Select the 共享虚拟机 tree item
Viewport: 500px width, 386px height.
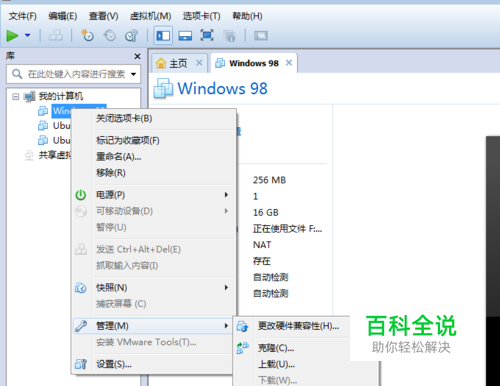(x=55, y=155)
